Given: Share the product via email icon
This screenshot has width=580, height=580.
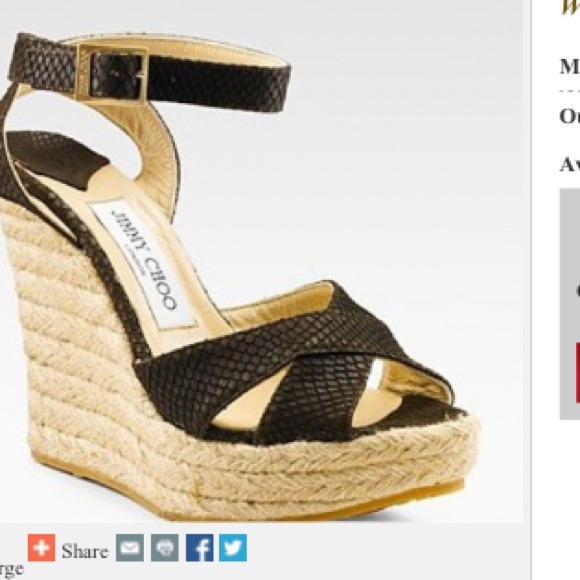Looking at the screenshot, I should 130,547.
